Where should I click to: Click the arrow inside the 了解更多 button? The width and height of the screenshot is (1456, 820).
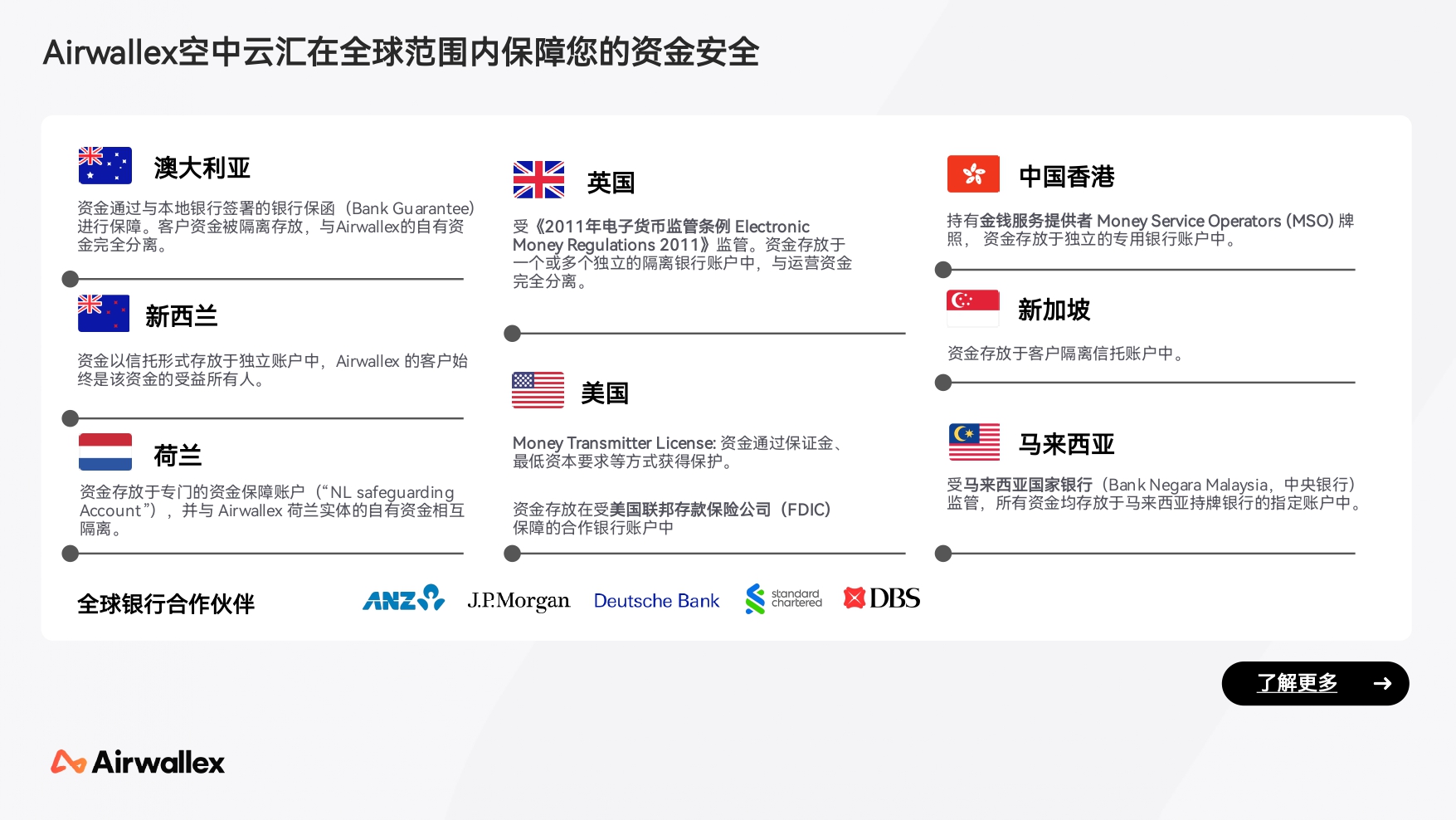[1383, 683]
